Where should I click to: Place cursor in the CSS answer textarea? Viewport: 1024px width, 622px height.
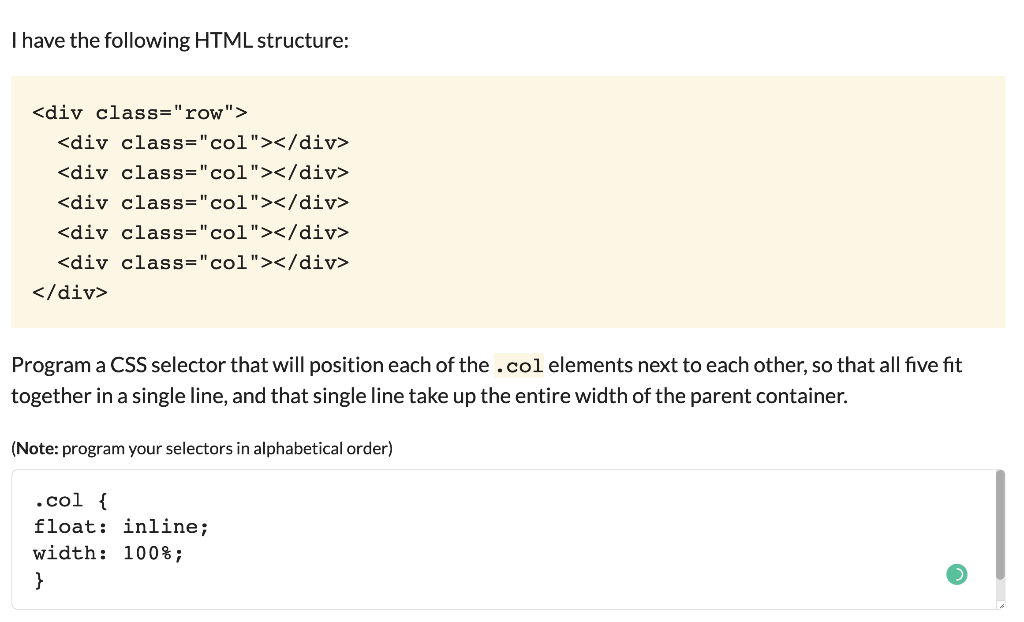tap(503, 540)
